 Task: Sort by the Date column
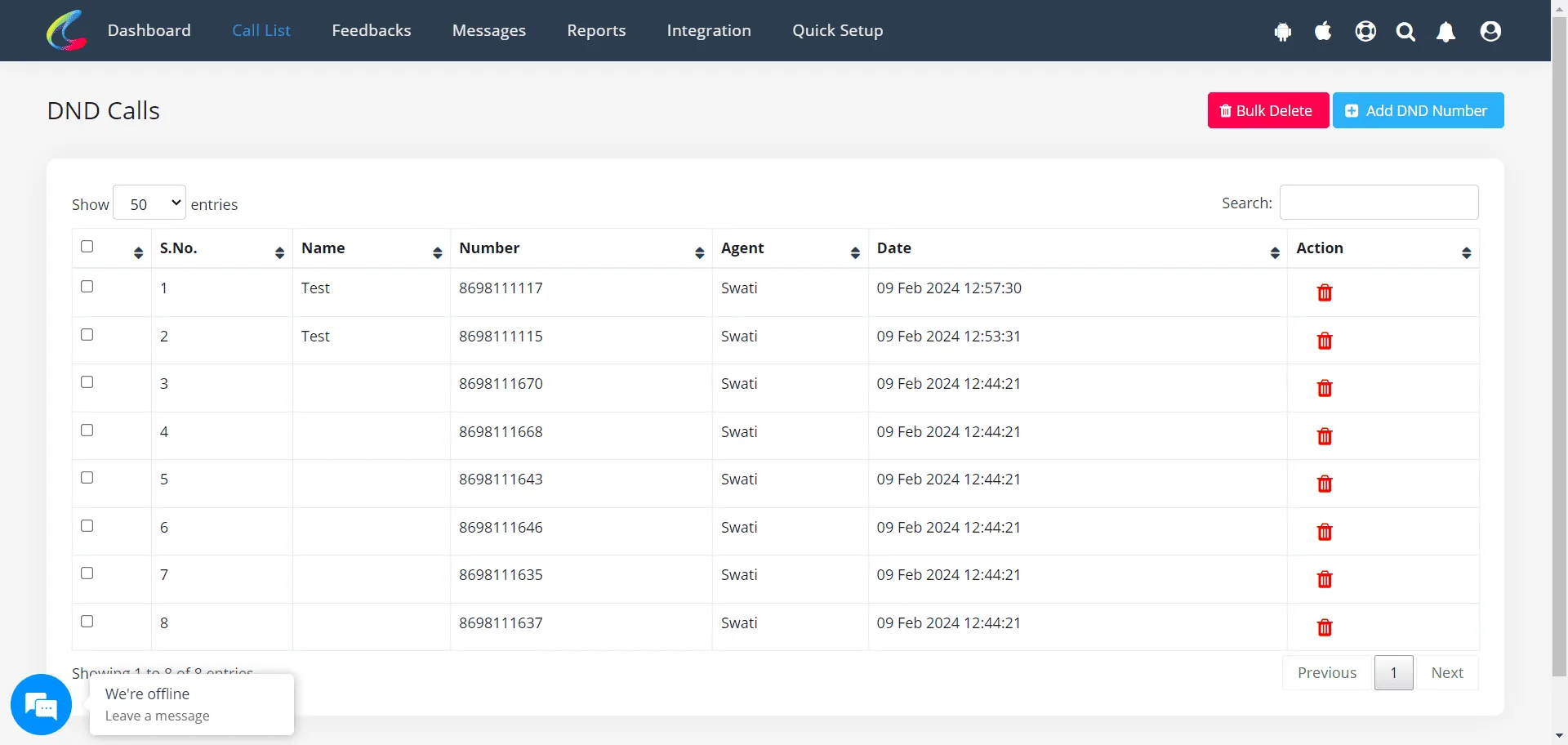pyautogui.click(x=1077, y=248)
